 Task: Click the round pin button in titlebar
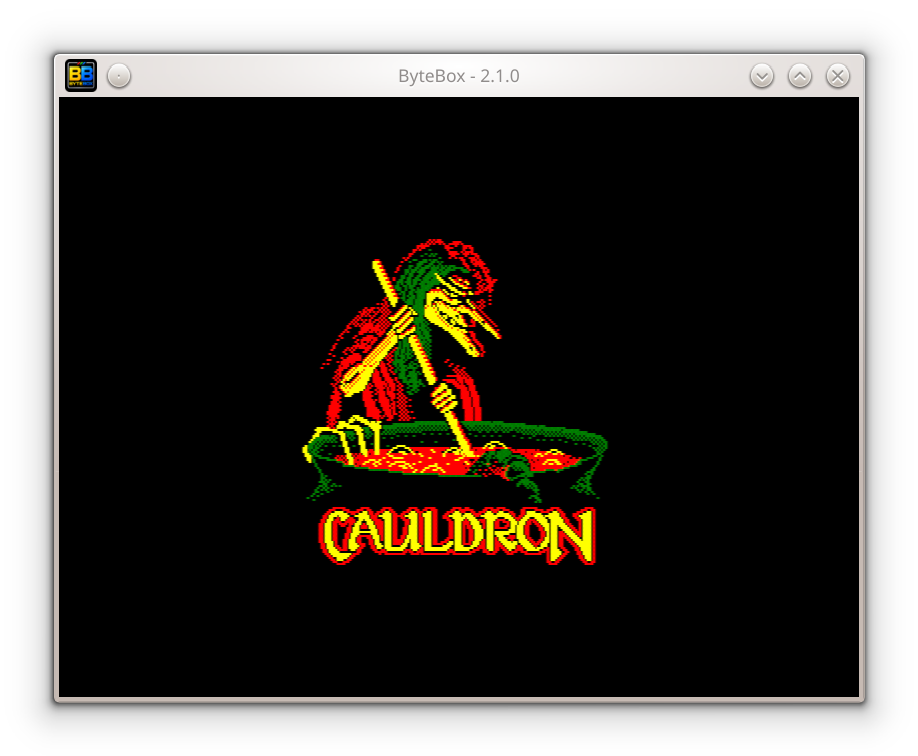(119, 76)
